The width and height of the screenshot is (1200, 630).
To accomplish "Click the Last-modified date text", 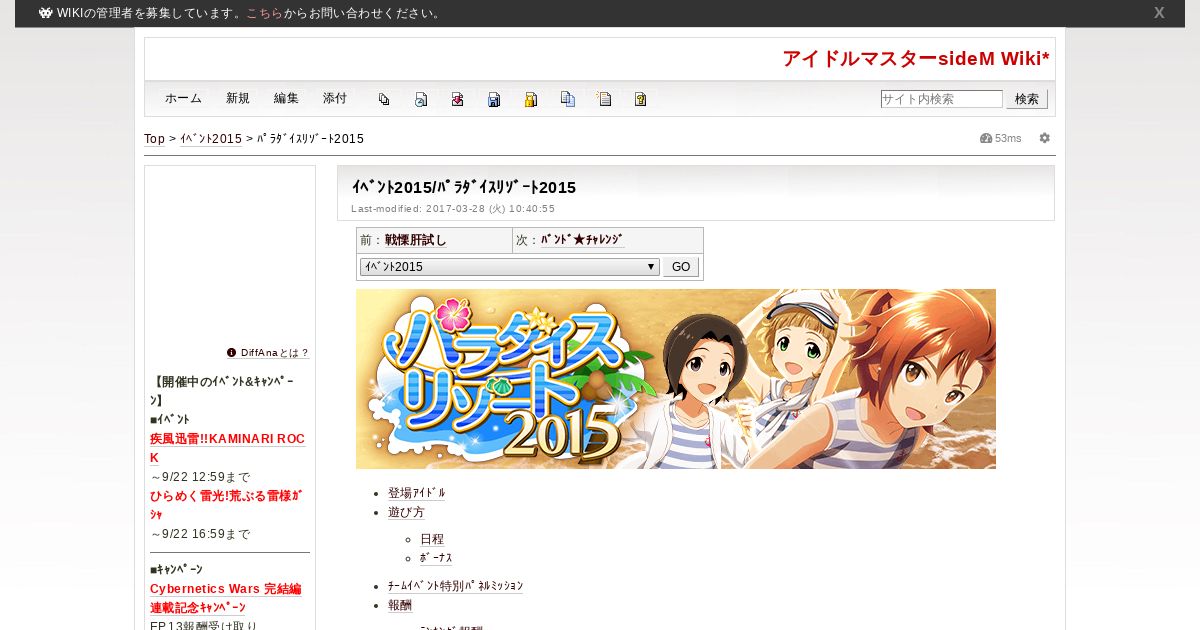I will click(x=453, y=209).
